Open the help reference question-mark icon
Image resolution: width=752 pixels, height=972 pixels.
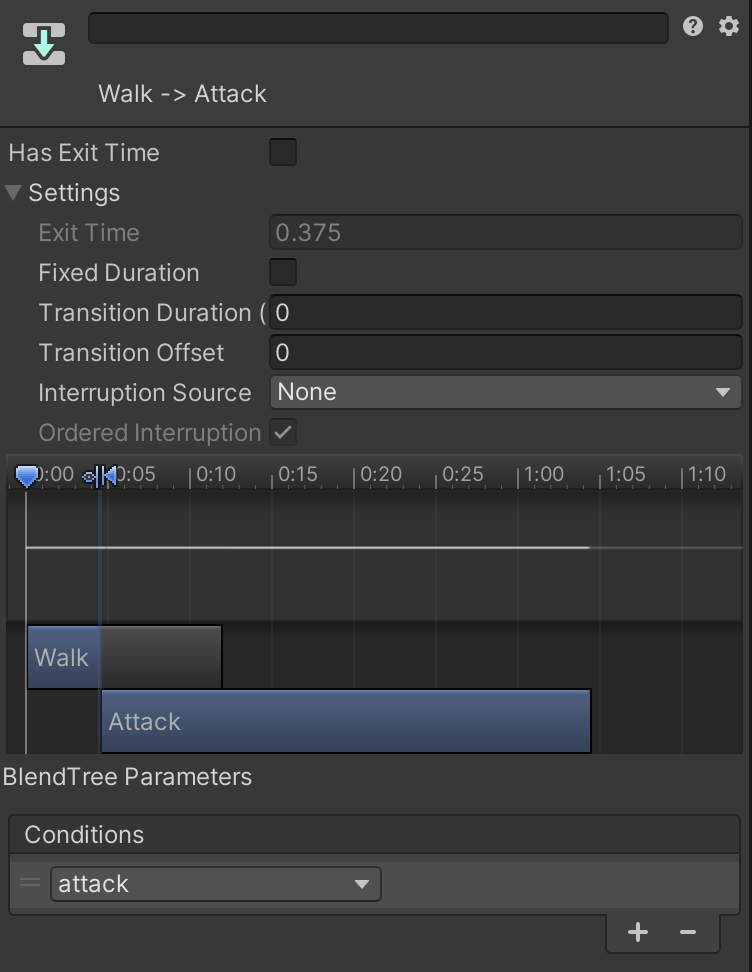click(693, 26)
